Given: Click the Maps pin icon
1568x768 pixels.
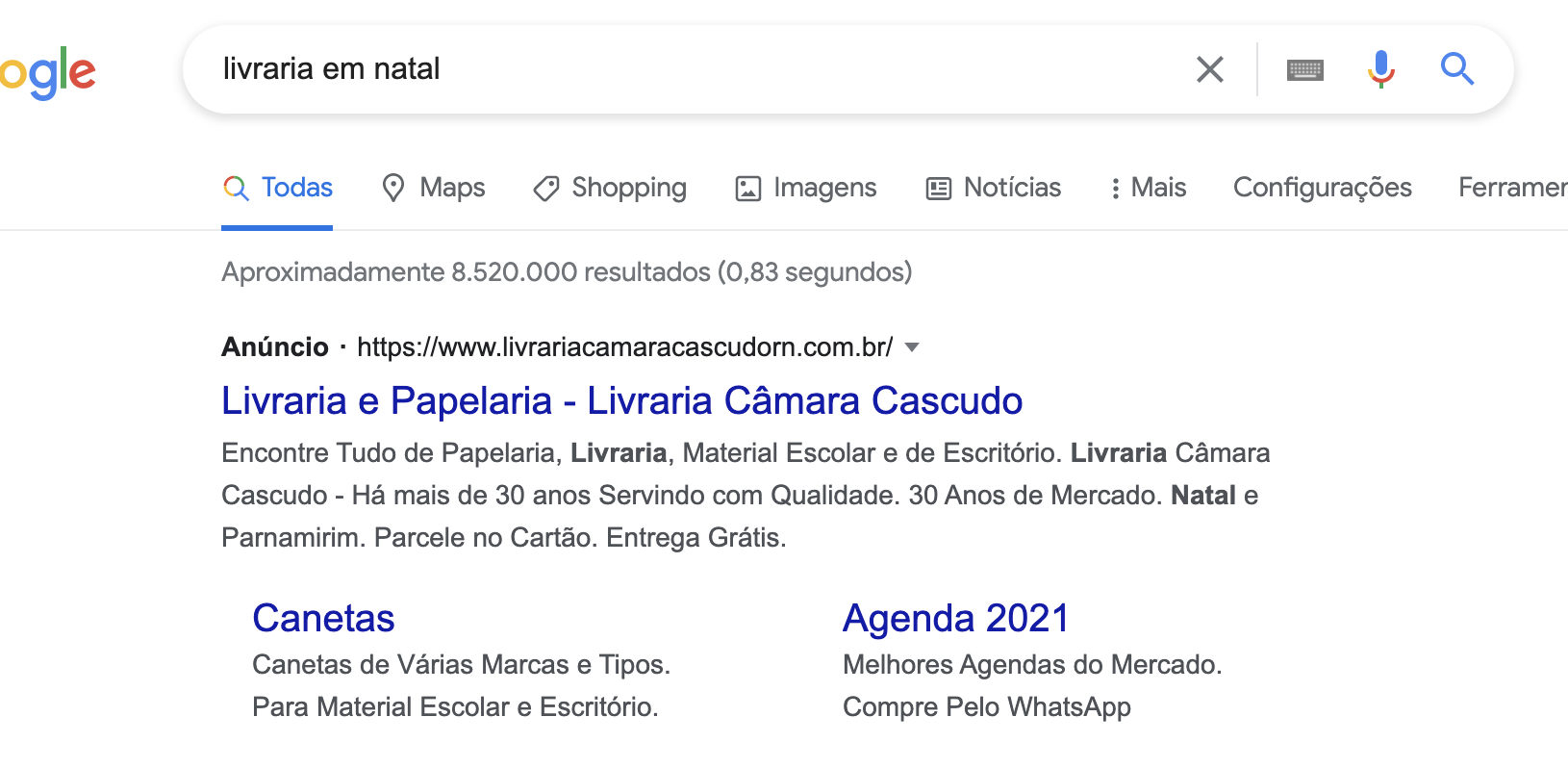Looking at the screenshot, I should click(x=392, y=188).
